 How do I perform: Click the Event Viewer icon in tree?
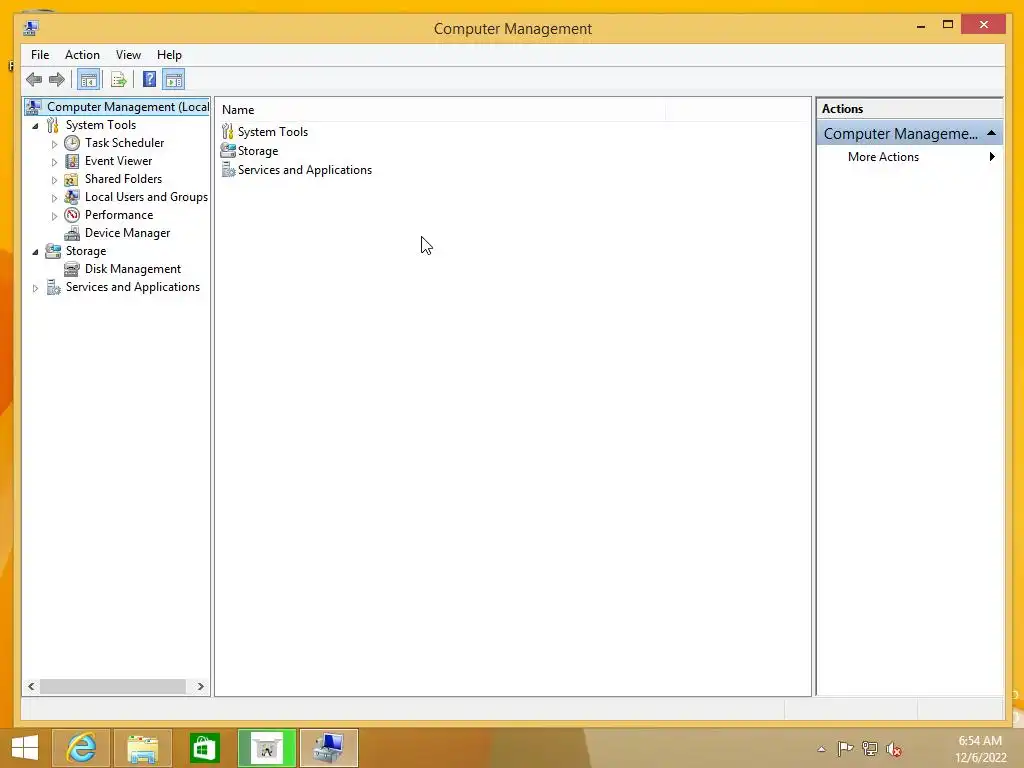(72, 161)
